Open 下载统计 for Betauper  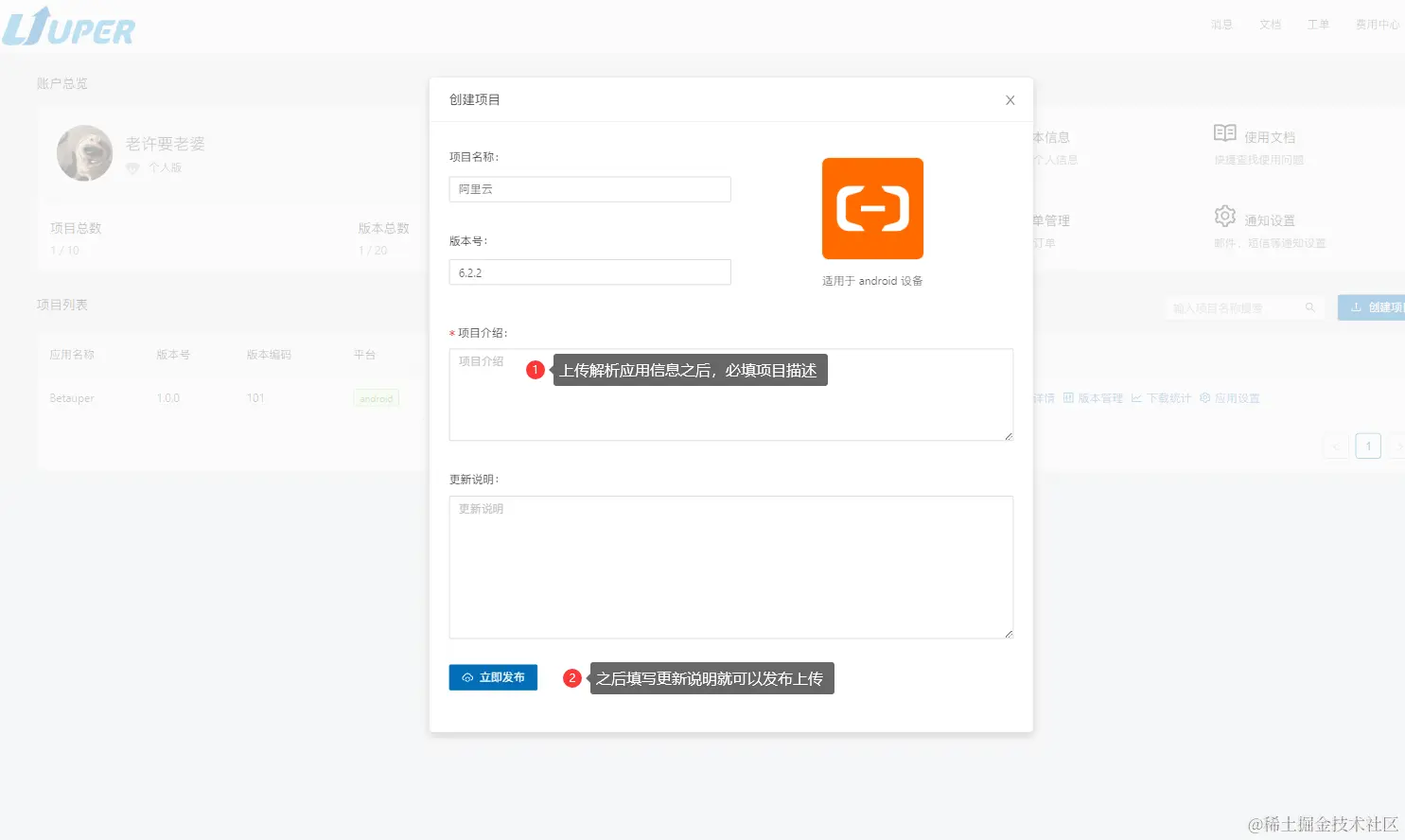[1169, 398]
